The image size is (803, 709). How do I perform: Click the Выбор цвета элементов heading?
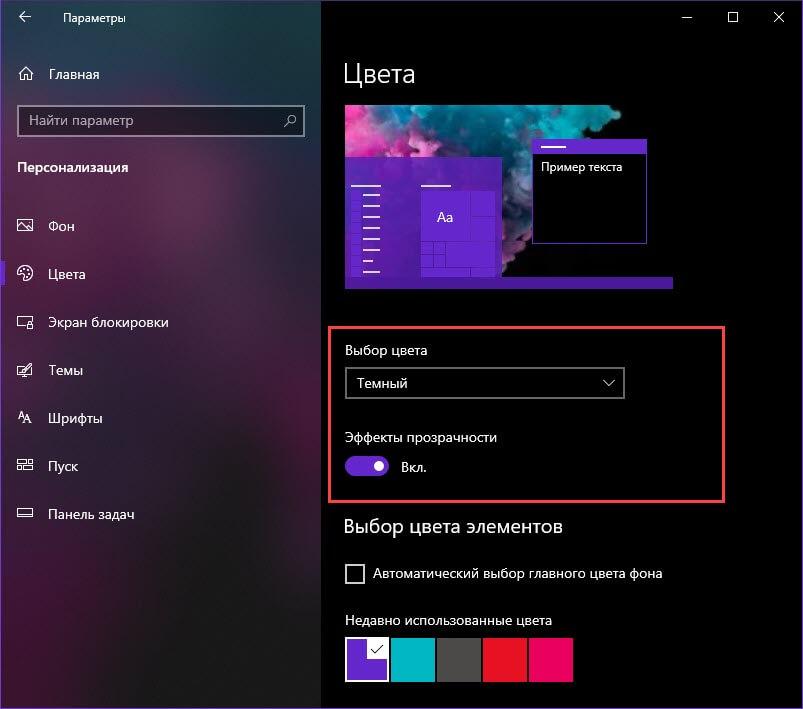pyautogui.click(x=453, y=526)
